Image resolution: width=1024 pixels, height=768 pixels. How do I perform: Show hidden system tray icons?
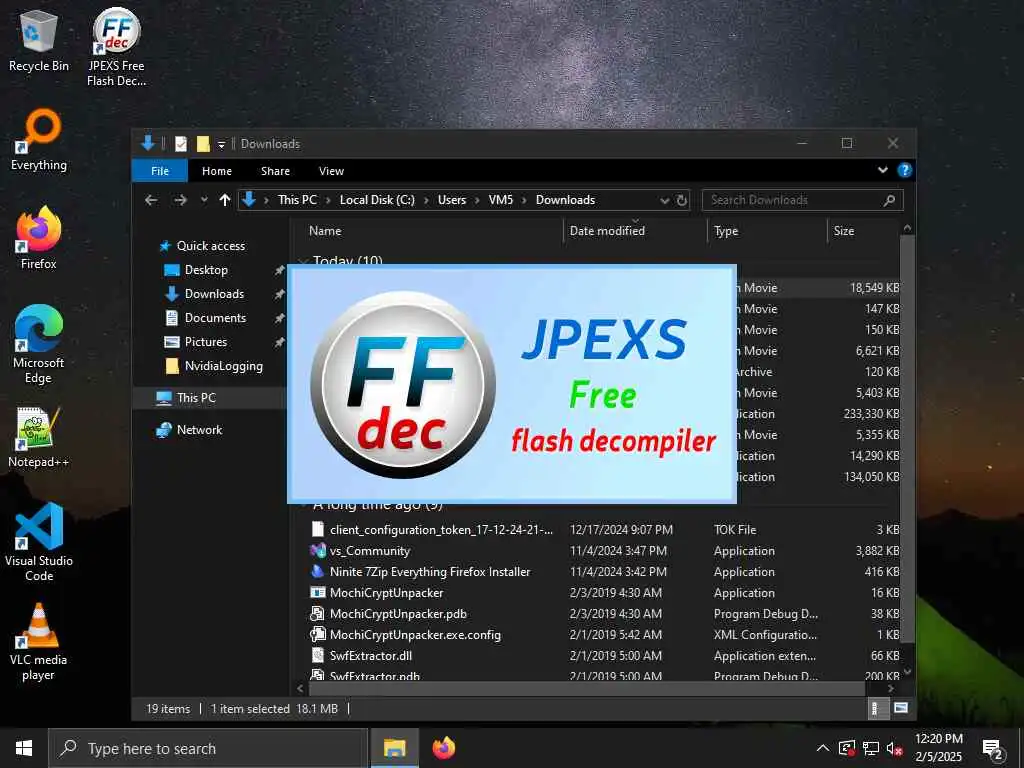pos(823,748)
